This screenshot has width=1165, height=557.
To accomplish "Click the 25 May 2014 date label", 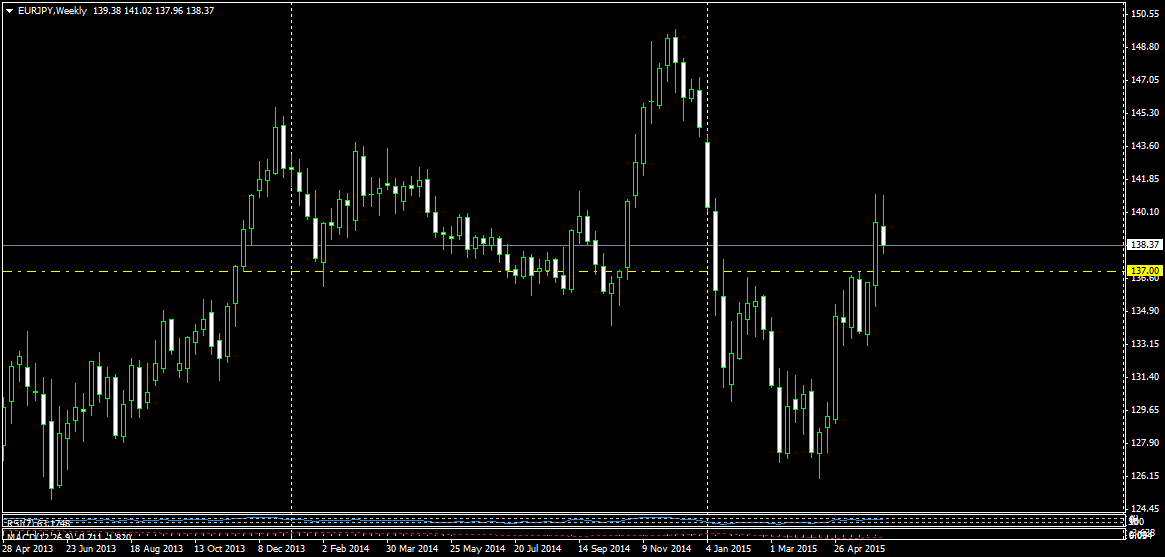I will 476,549.
